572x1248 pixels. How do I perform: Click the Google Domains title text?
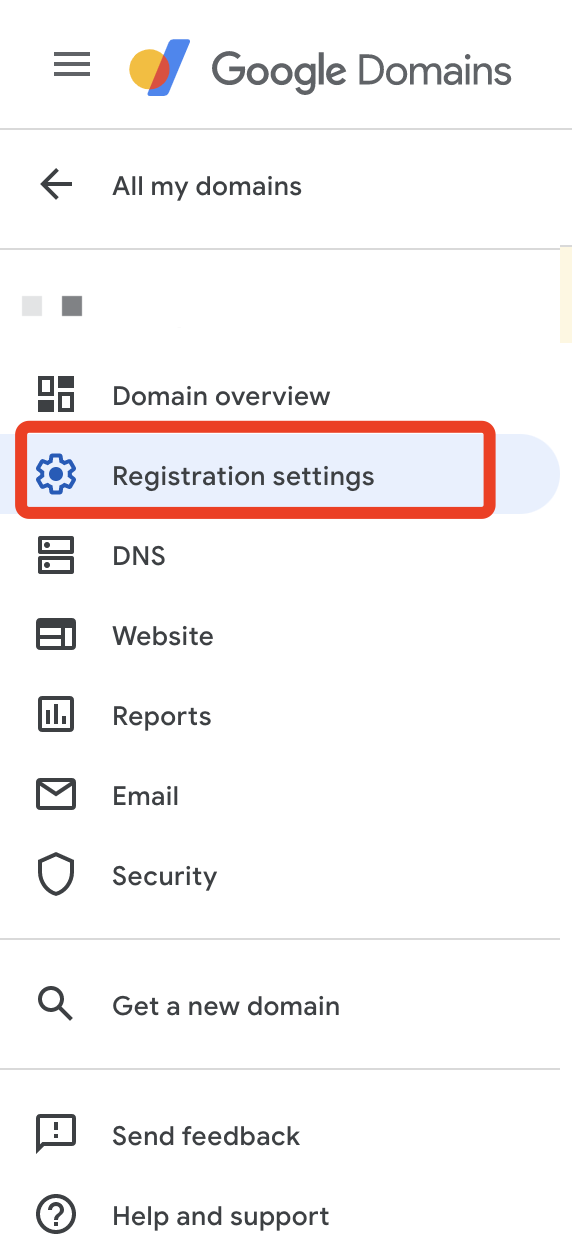pyautogui.click(x=361, y=71)
